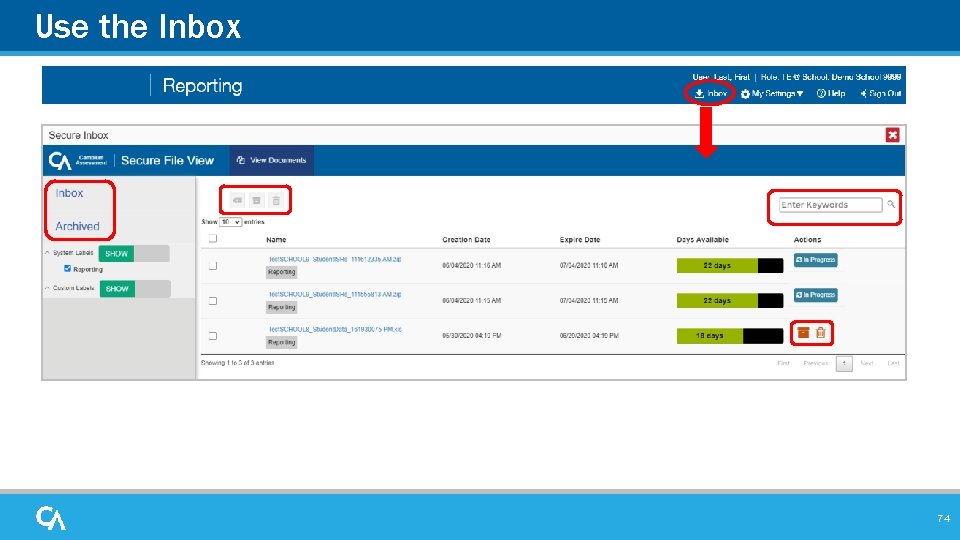Go to the Next results page
960x540 pixels.
tap(867, 363)
